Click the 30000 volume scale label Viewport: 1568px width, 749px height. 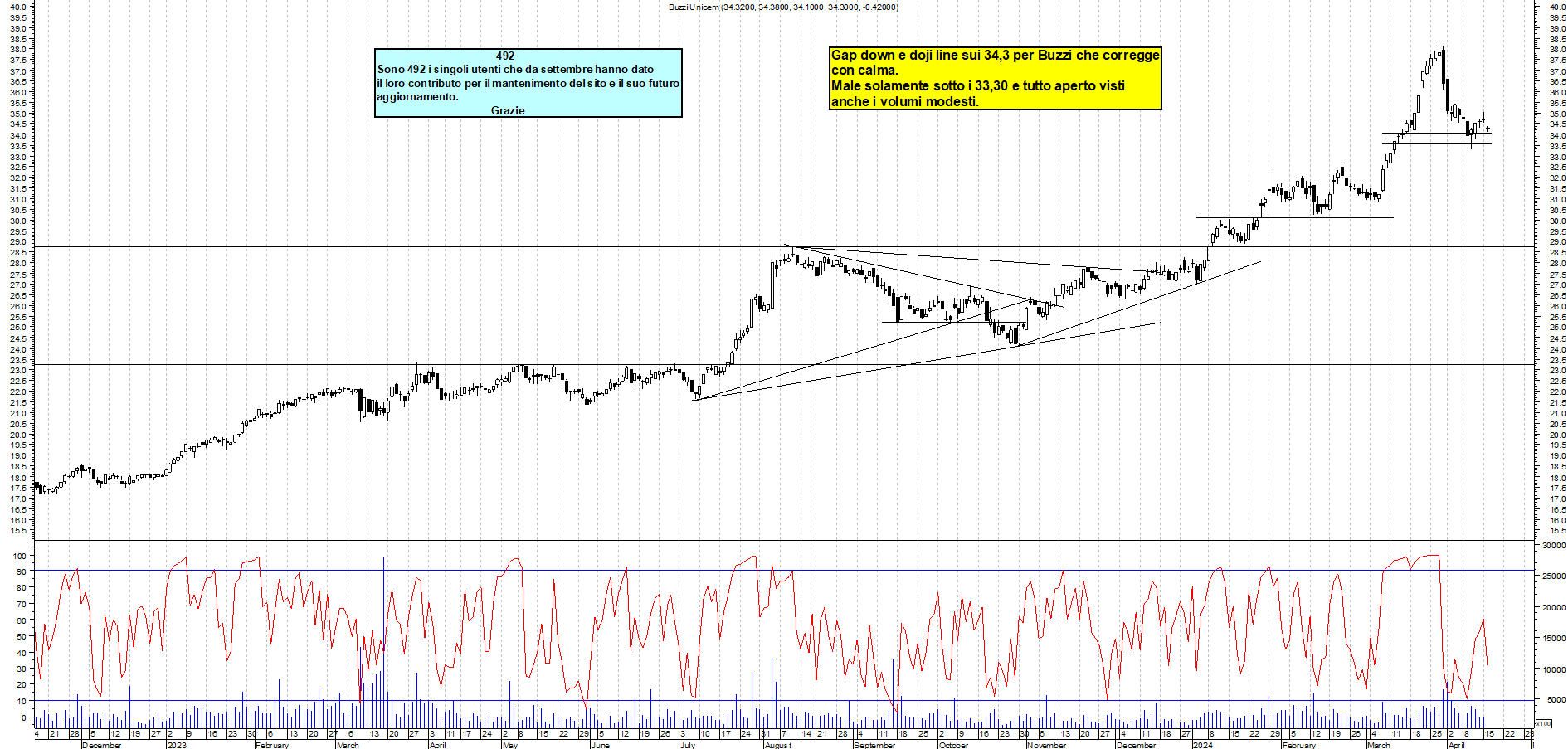tap(1553, 546)
